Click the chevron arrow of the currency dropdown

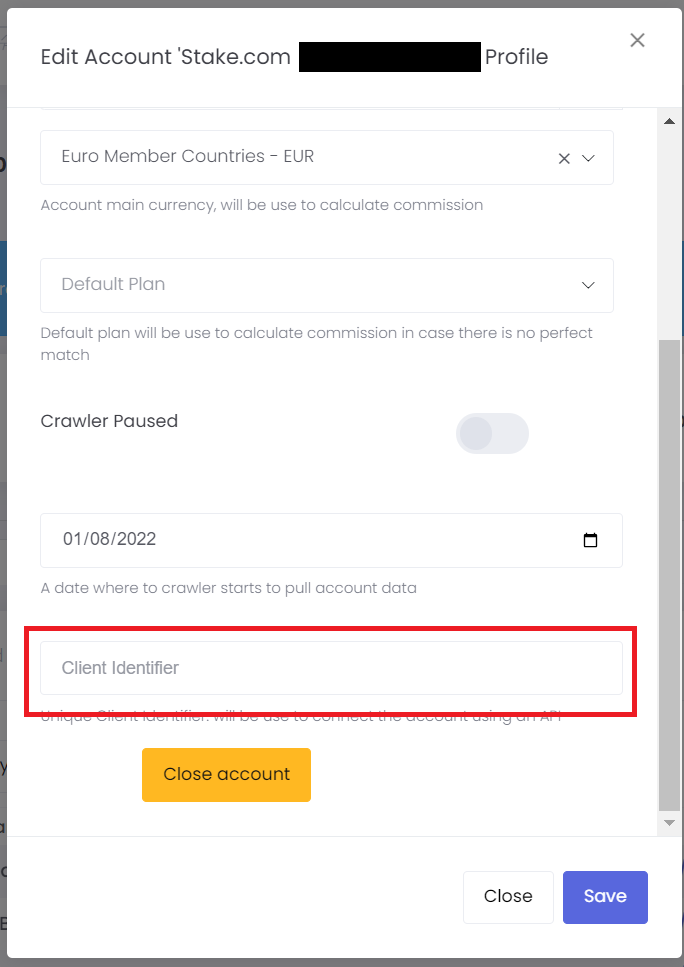(x=588, y=158)
